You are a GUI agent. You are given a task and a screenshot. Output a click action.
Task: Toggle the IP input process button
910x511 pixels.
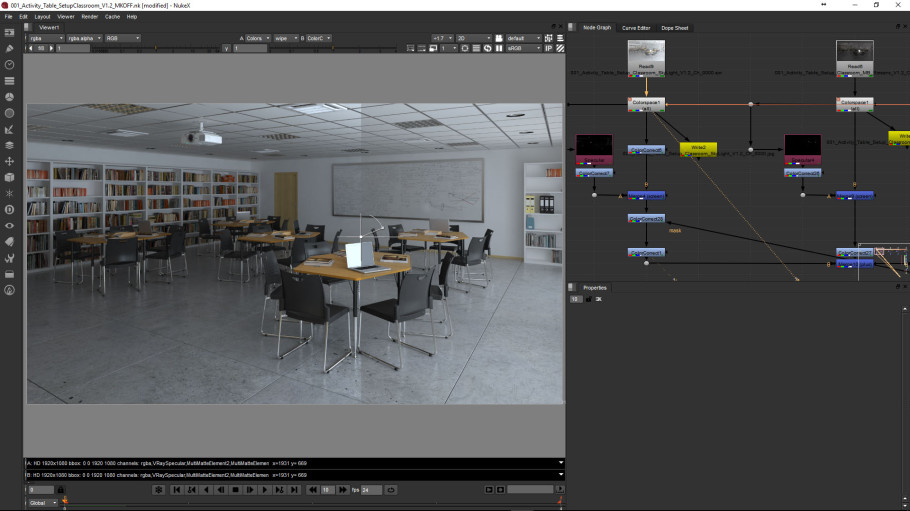[548, 48]
